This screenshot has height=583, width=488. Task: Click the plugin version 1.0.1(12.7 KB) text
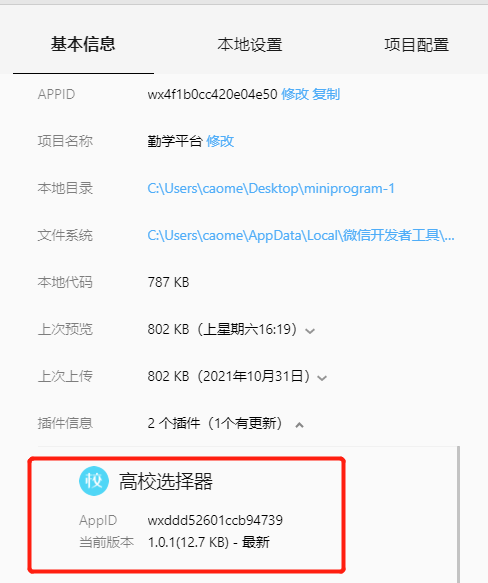click(188, 542)
